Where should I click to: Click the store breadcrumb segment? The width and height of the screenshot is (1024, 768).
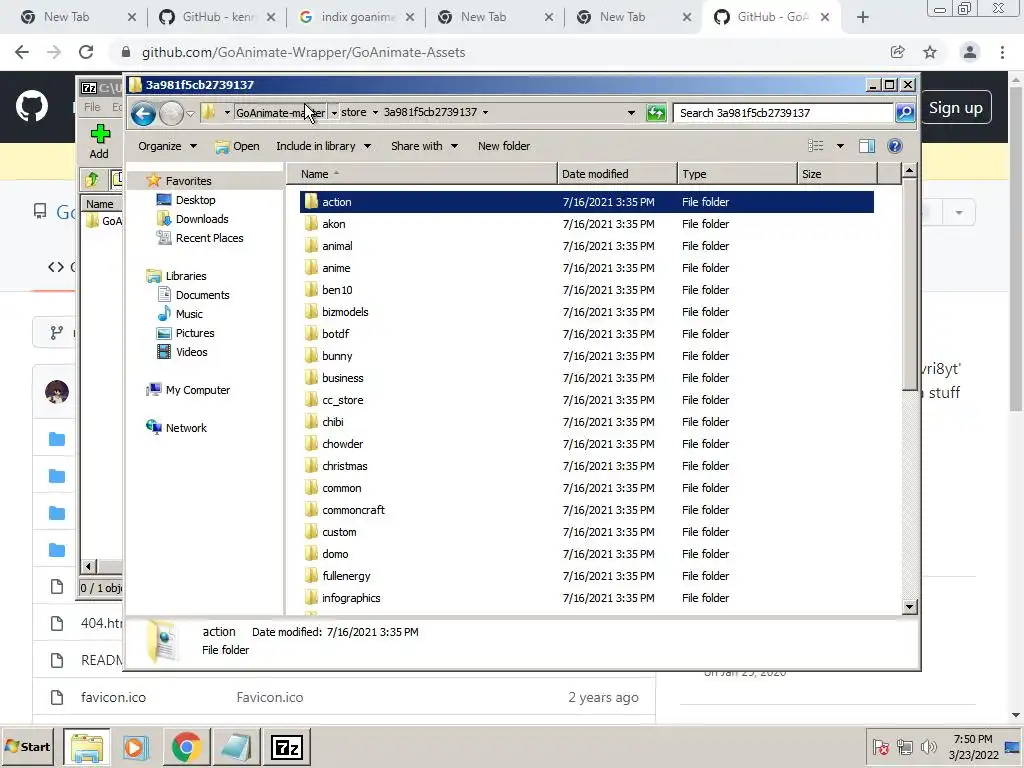pos(353,112)
